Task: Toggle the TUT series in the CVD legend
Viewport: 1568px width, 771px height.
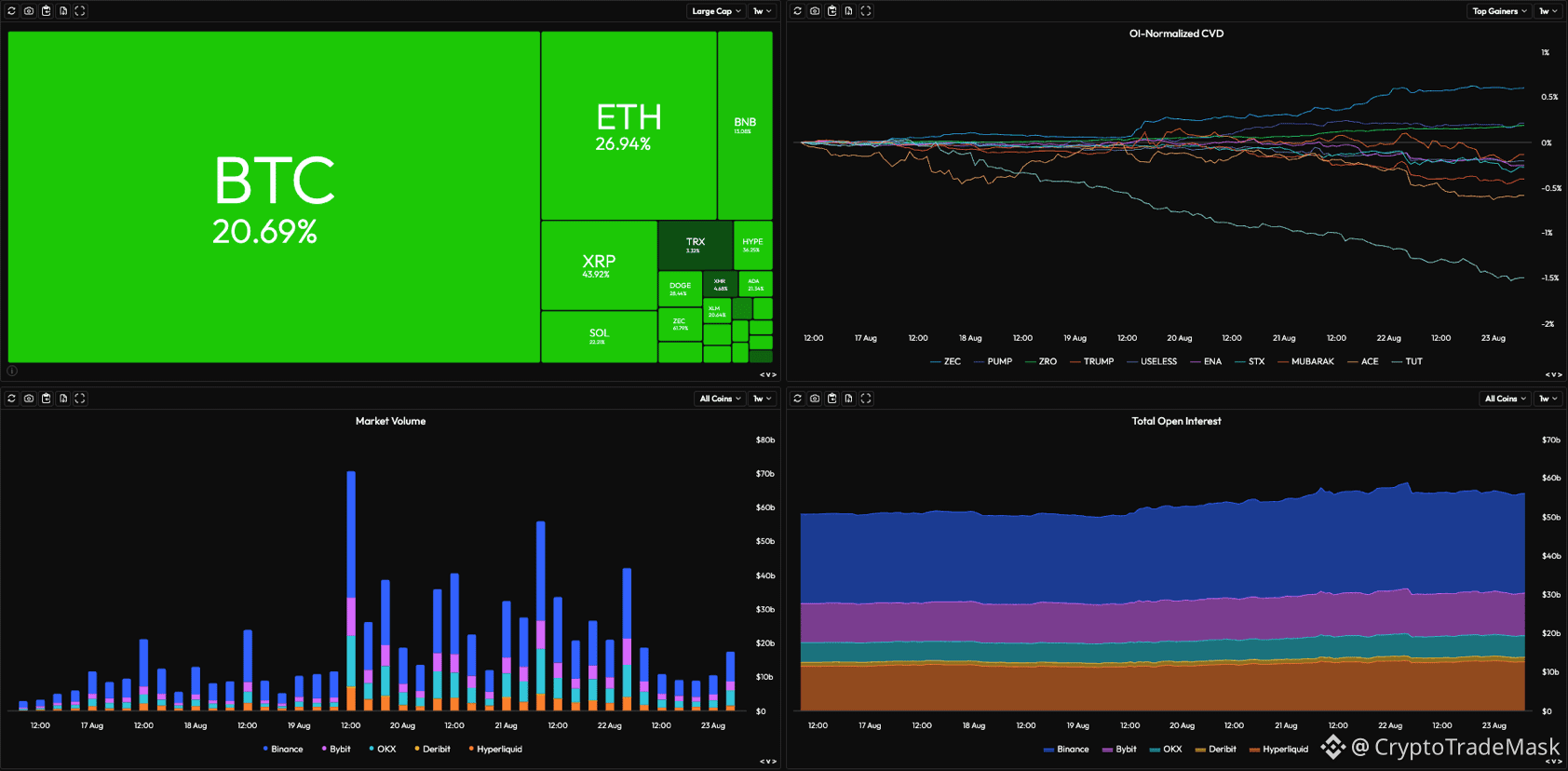Action: tap(1407, 361)
